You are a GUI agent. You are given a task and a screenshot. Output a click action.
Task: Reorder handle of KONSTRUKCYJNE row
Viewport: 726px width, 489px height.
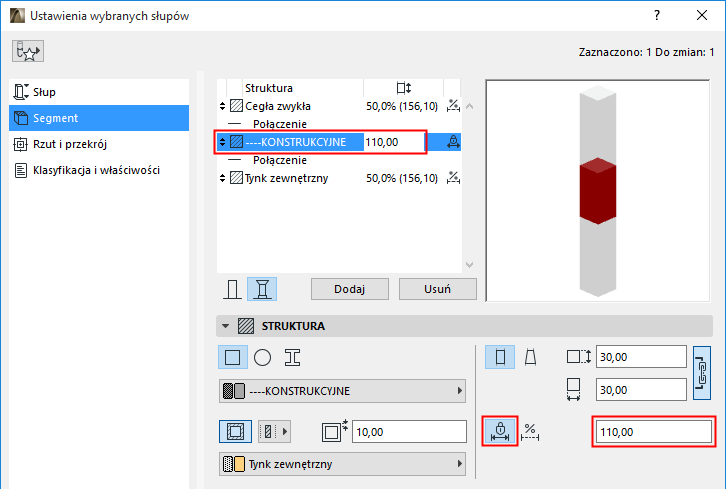(222, 142)
